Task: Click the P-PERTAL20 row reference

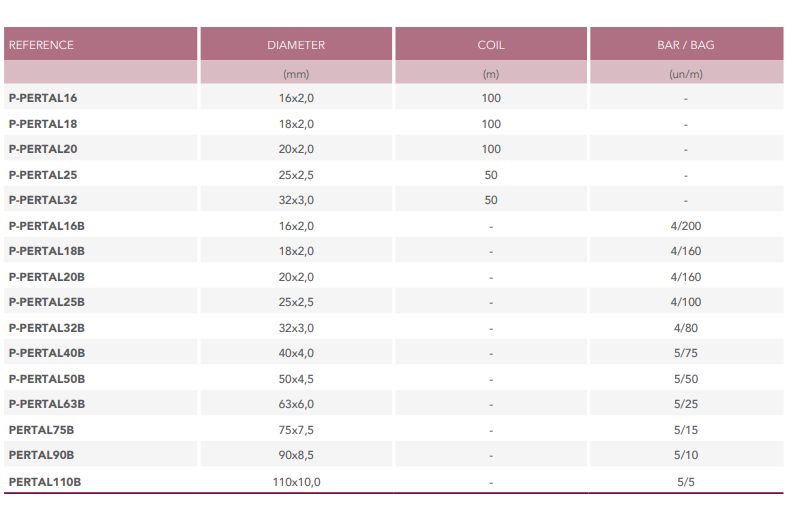Action: pyautogui.click(x=43, y=149)
